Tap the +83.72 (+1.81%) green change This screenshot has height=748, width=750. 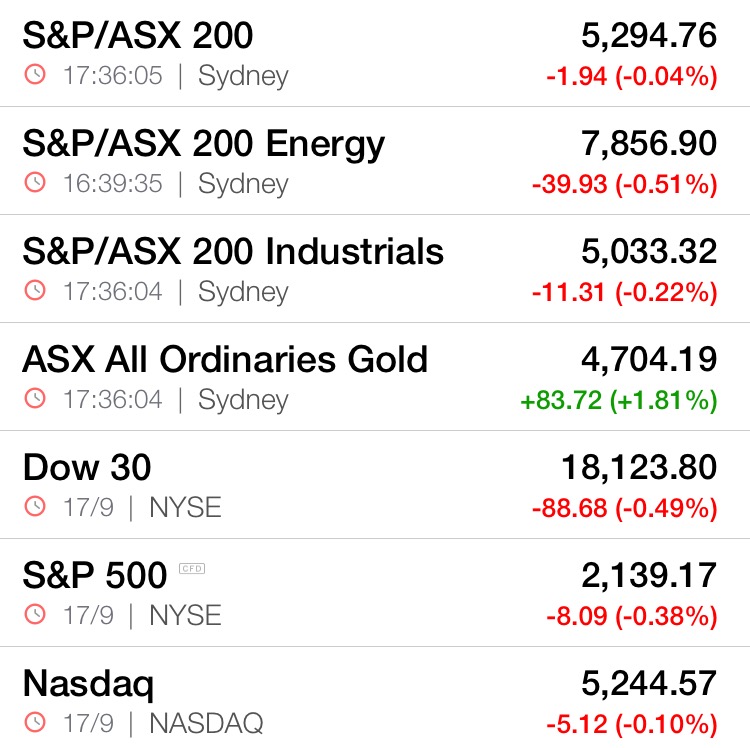618,400
